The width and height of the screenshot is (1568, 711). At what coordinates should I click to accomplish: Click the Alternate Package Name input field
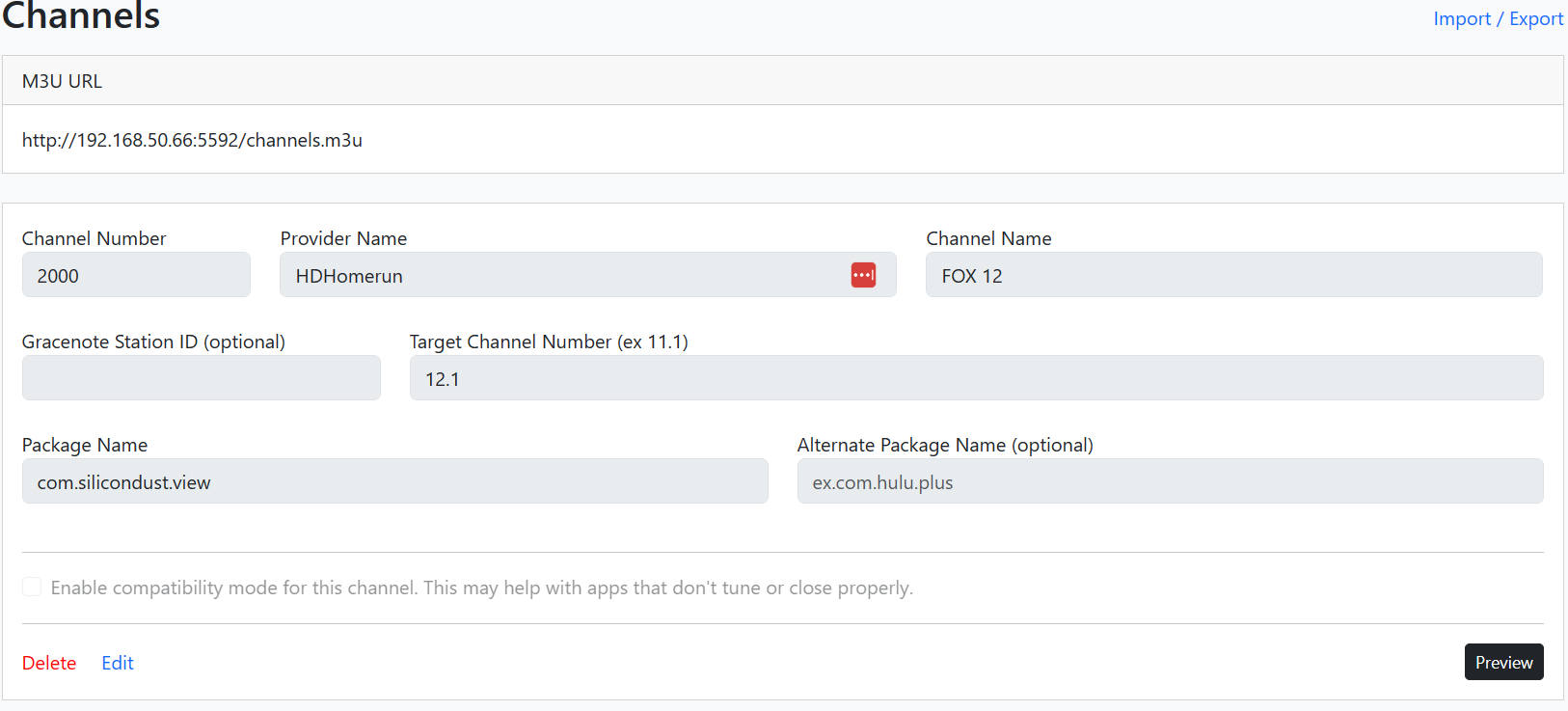point(1170,481)
